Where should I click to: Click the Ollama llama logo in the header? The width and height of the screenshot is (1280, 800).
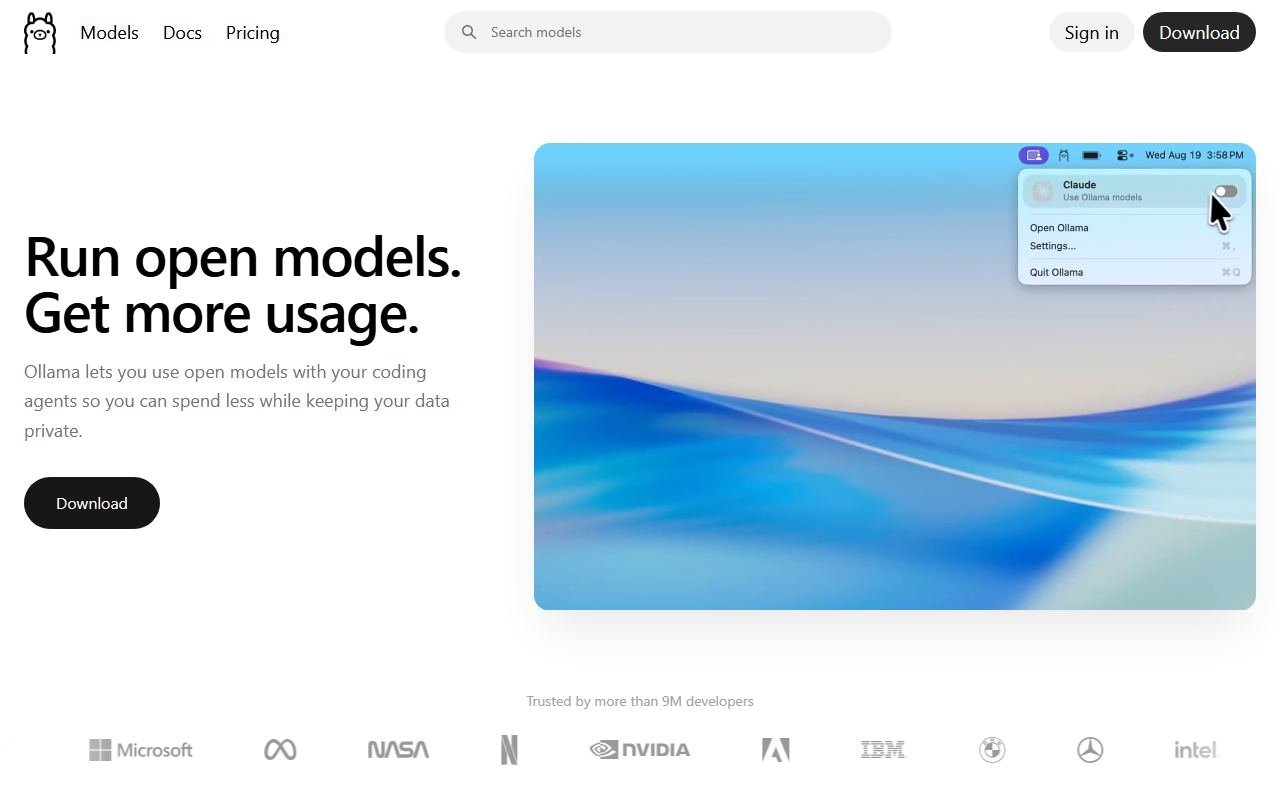(40, 33)
